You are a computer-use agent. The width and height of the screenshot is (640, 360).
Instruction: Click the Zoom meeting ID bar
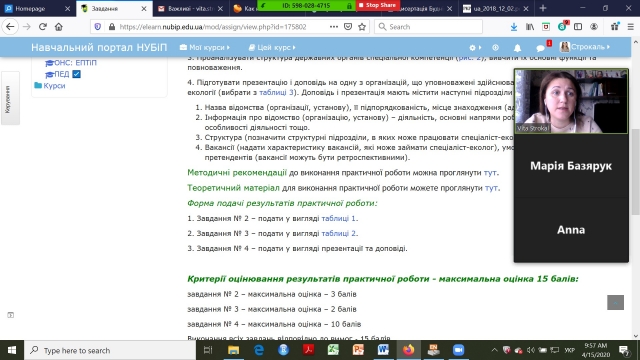pos(306,5)
